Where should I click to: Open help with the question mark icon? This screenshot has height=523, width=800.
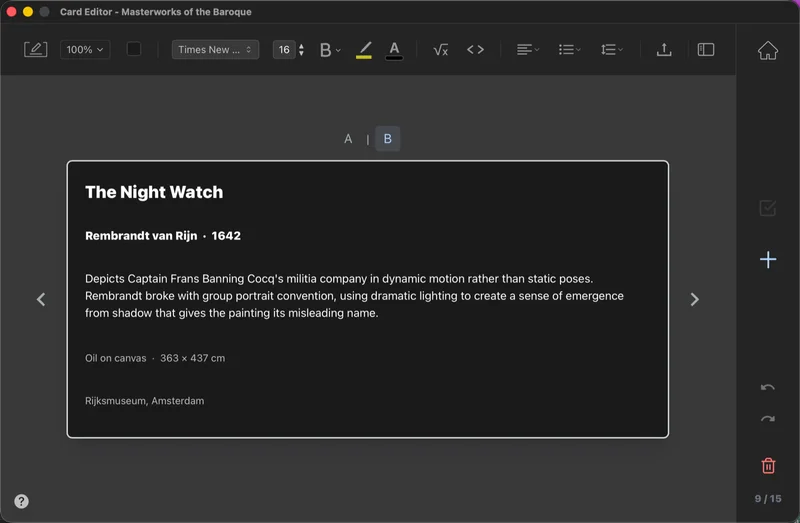point(21,501)
